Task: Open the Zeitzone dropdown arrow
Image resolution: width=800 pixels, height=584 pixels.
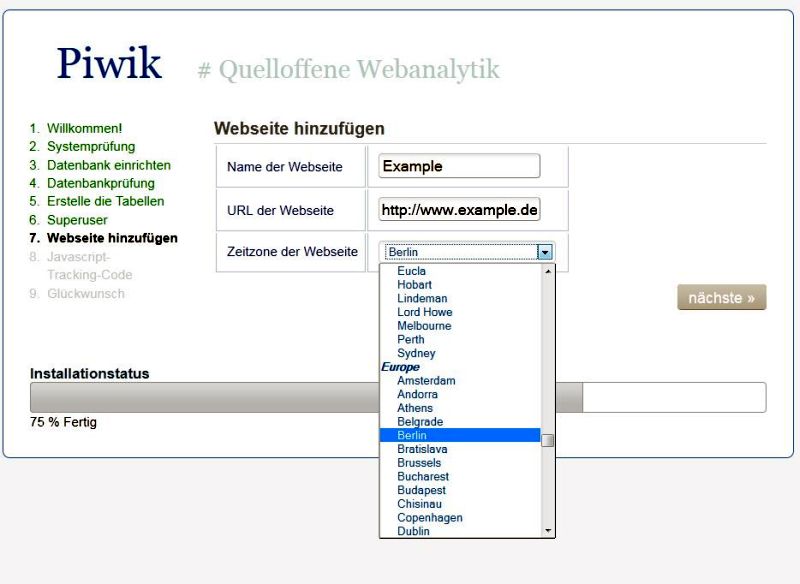Action: (545, 252)
